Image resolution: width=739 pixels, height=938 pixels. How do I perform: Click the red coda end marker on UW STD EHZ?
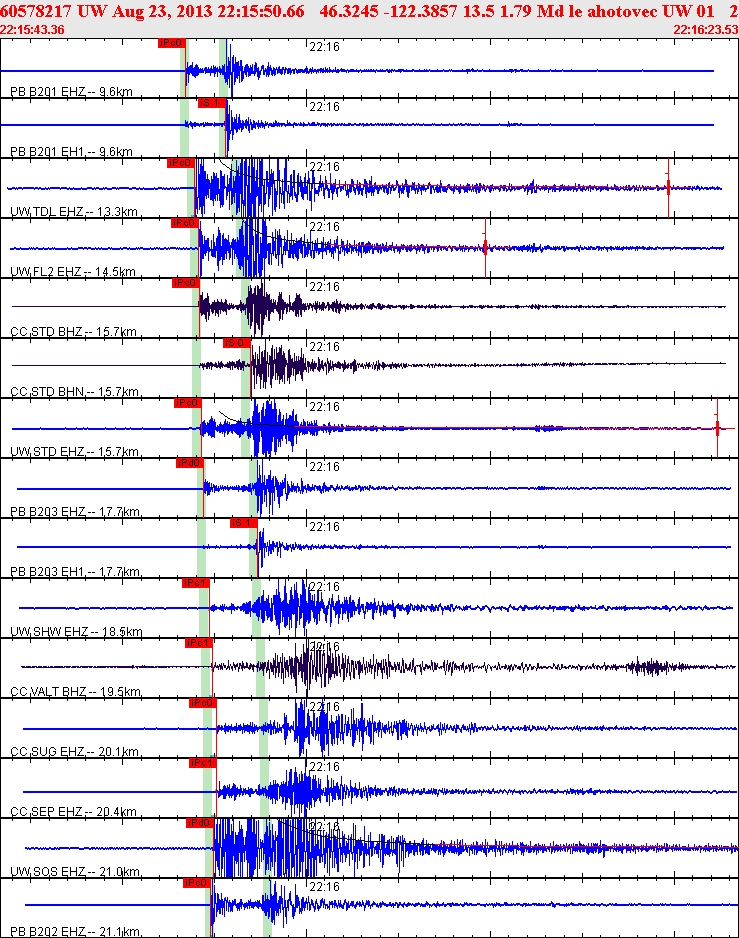coord(717,428)
